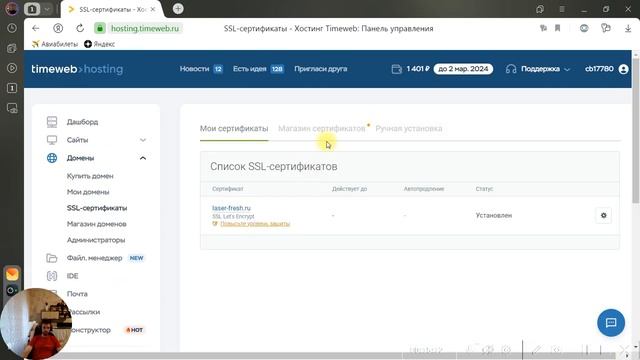Click the Действует до column header
640x360 pixels.
[349, 189]
